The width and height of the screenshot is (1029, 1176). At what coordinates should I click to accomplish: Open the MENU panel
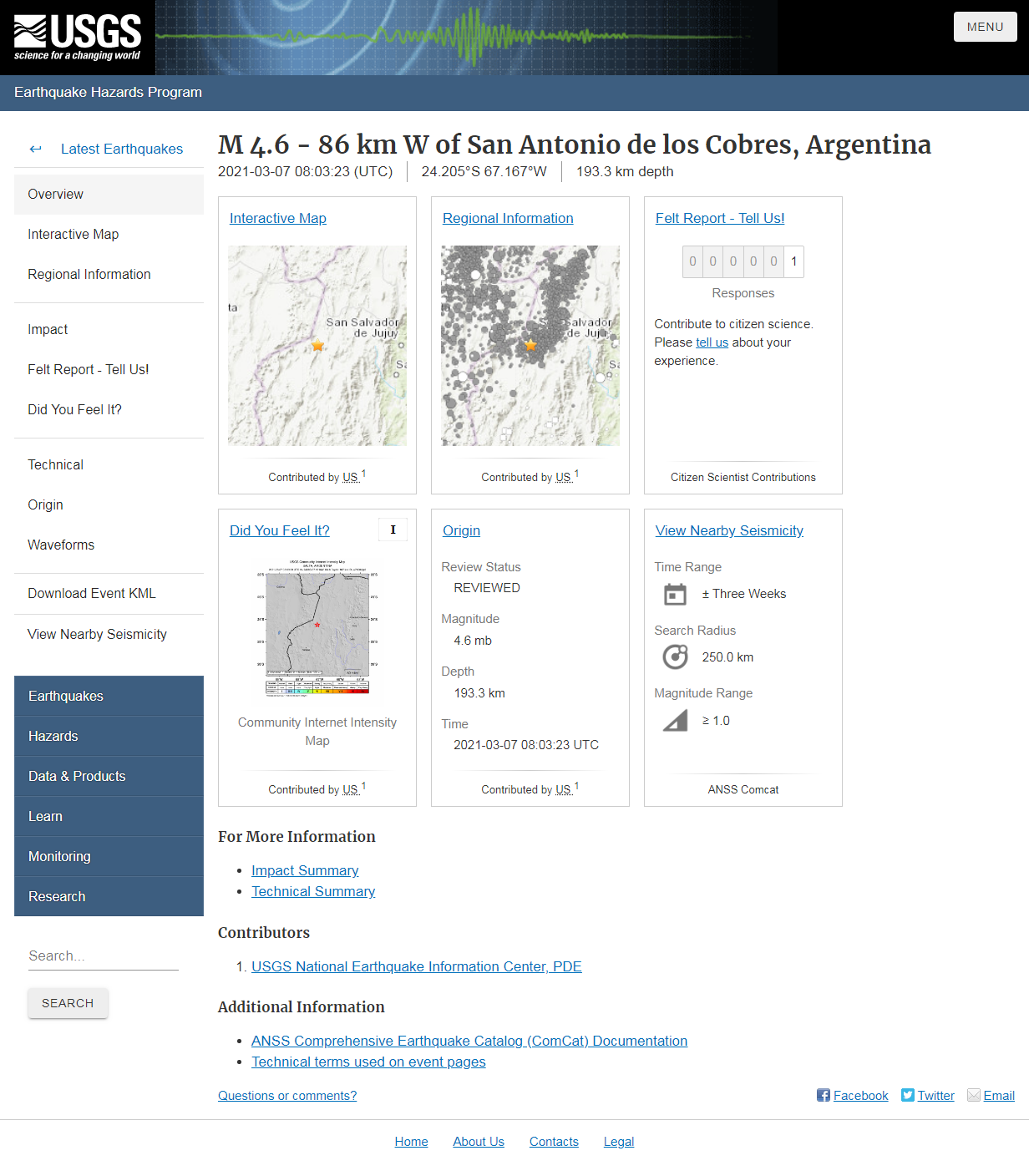click(x=985, y=26)
